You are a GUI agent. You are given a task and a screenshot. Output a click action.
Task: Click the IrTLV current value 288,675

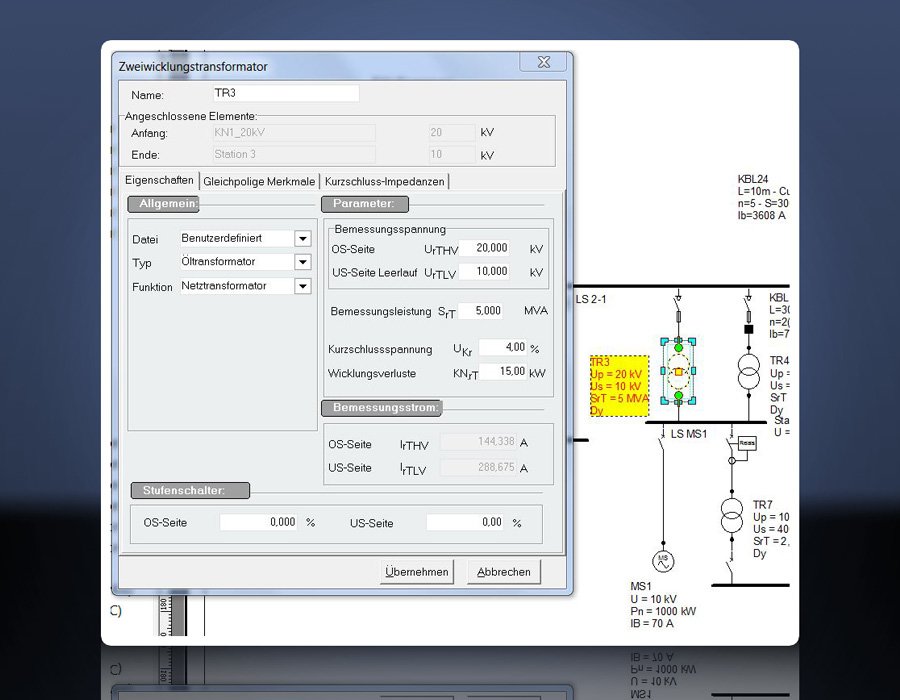(478, 467)
